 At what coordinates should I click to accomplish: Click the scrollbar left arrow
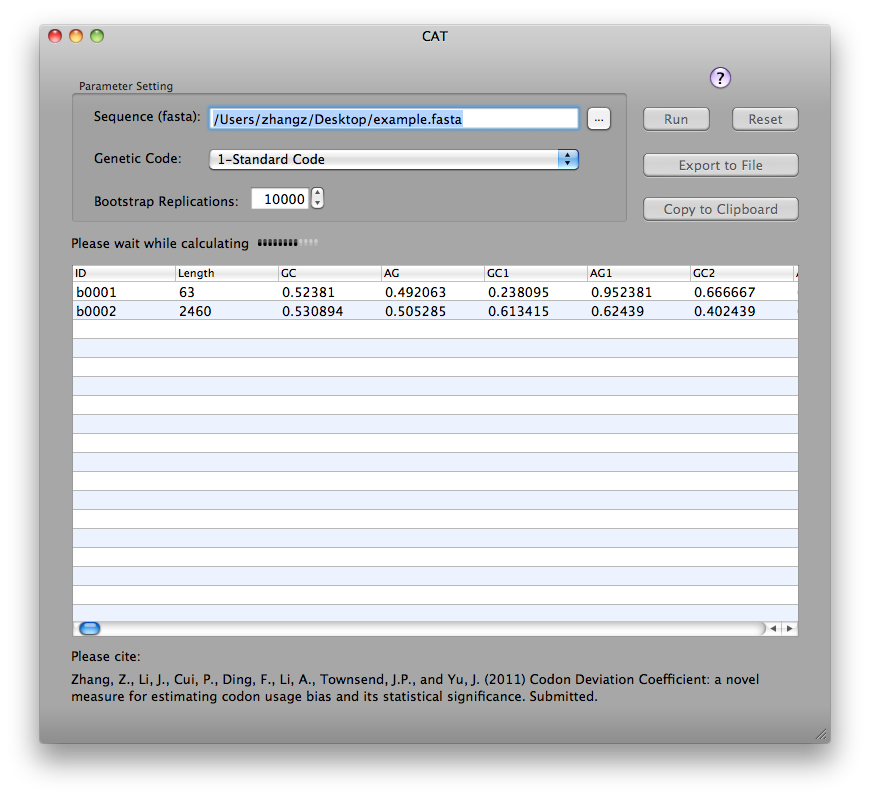[x=773, y=628]
